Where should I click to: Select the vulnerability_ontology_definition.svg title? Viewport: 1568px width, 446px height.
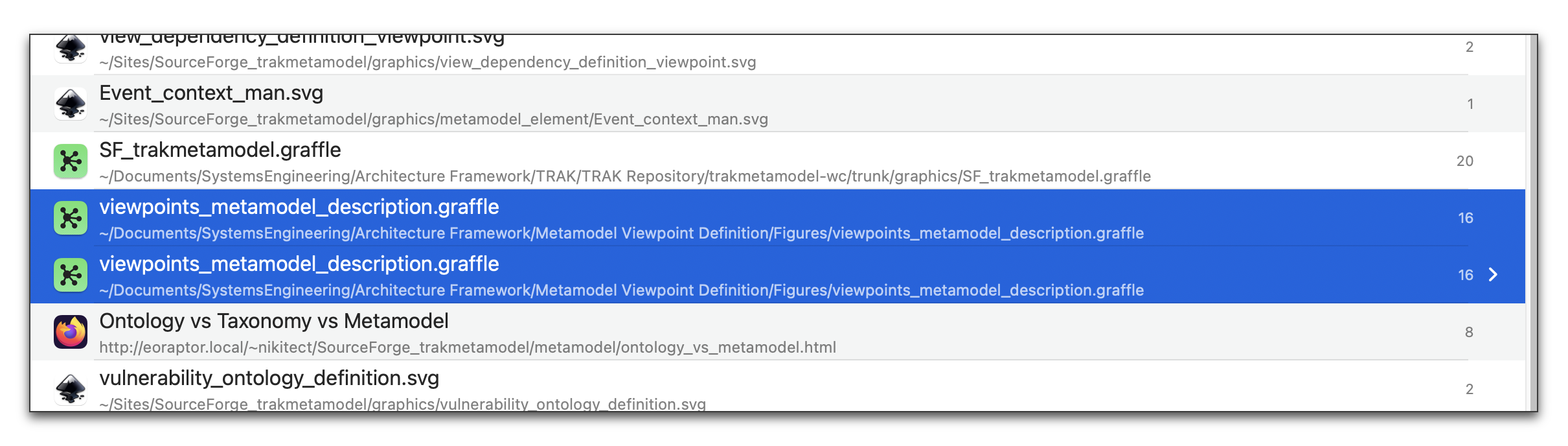[x=269, y=379]
